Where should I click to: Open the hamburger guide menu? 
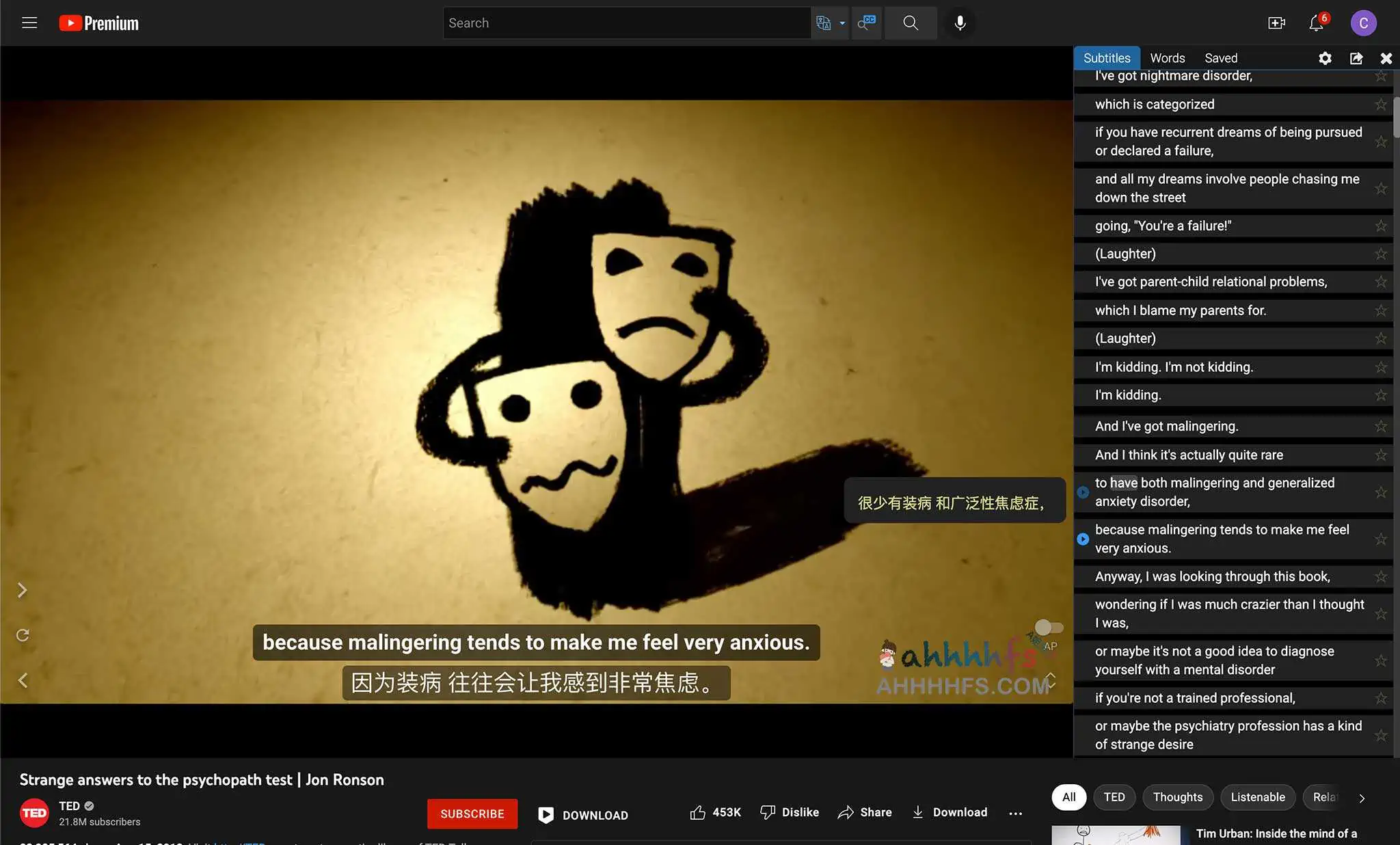(29, 23)
